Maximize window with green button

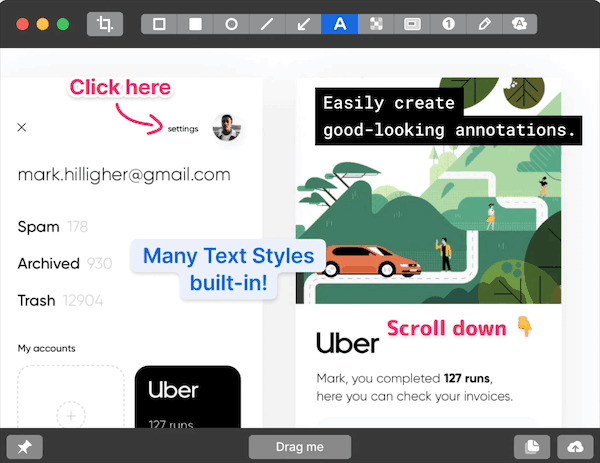click(x=63, y=24)
